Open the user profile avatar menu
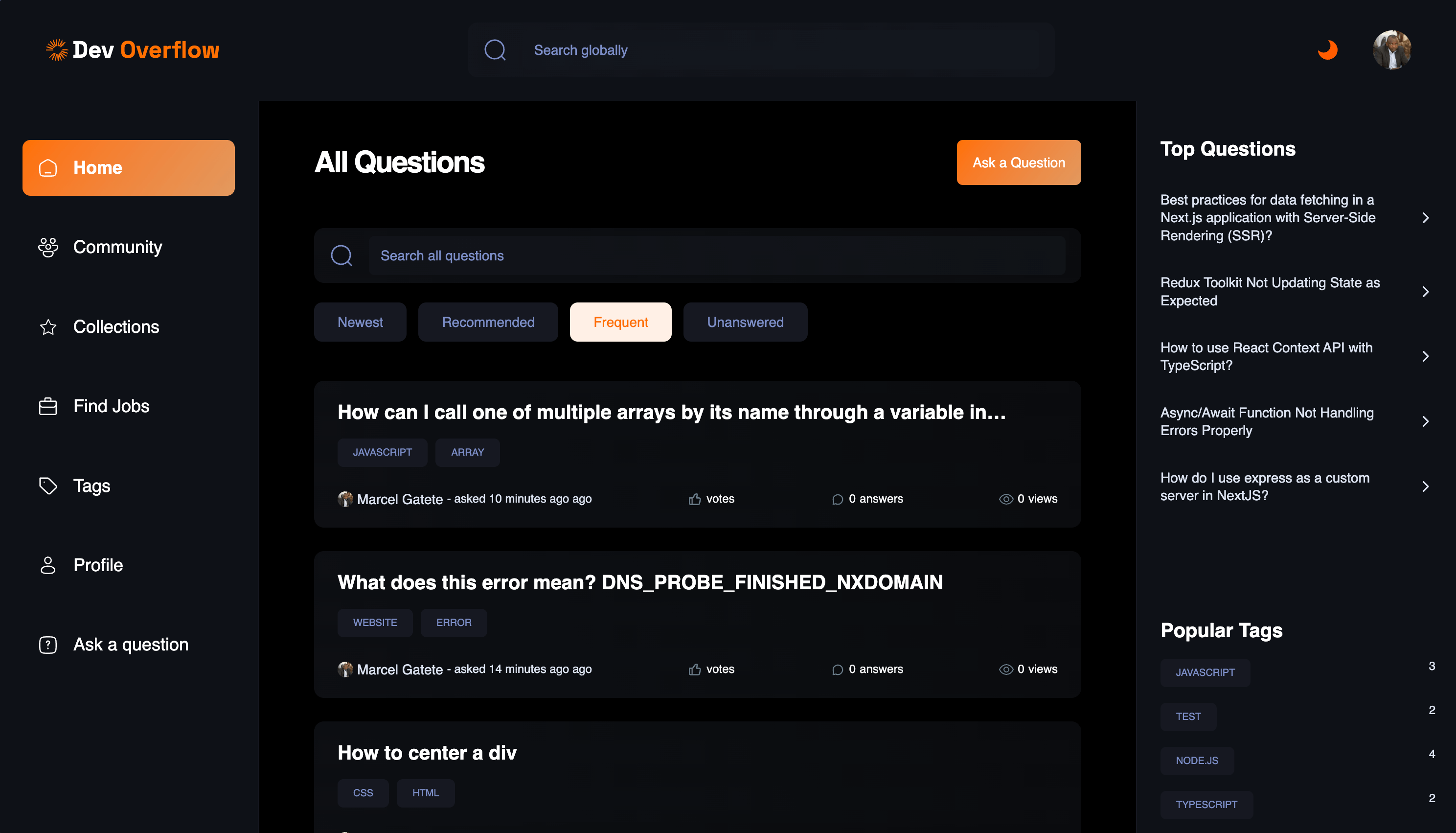Screen dimensions: 1456x833 (x=1391, y=50)
